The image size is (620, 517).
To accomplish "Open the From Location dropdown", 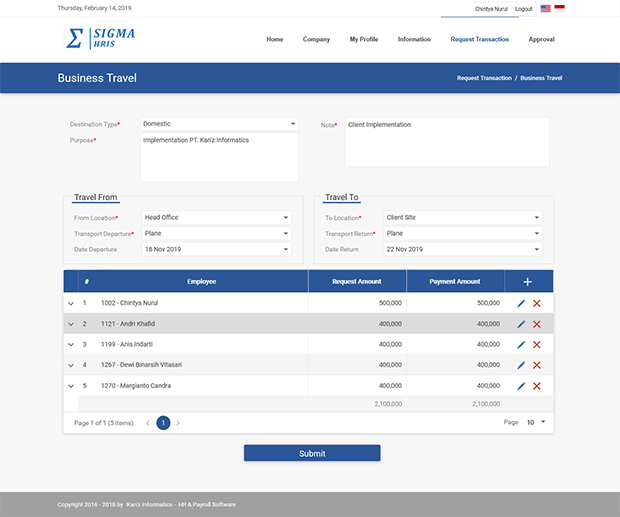I will pyautogui.click(x=217, y=217).
